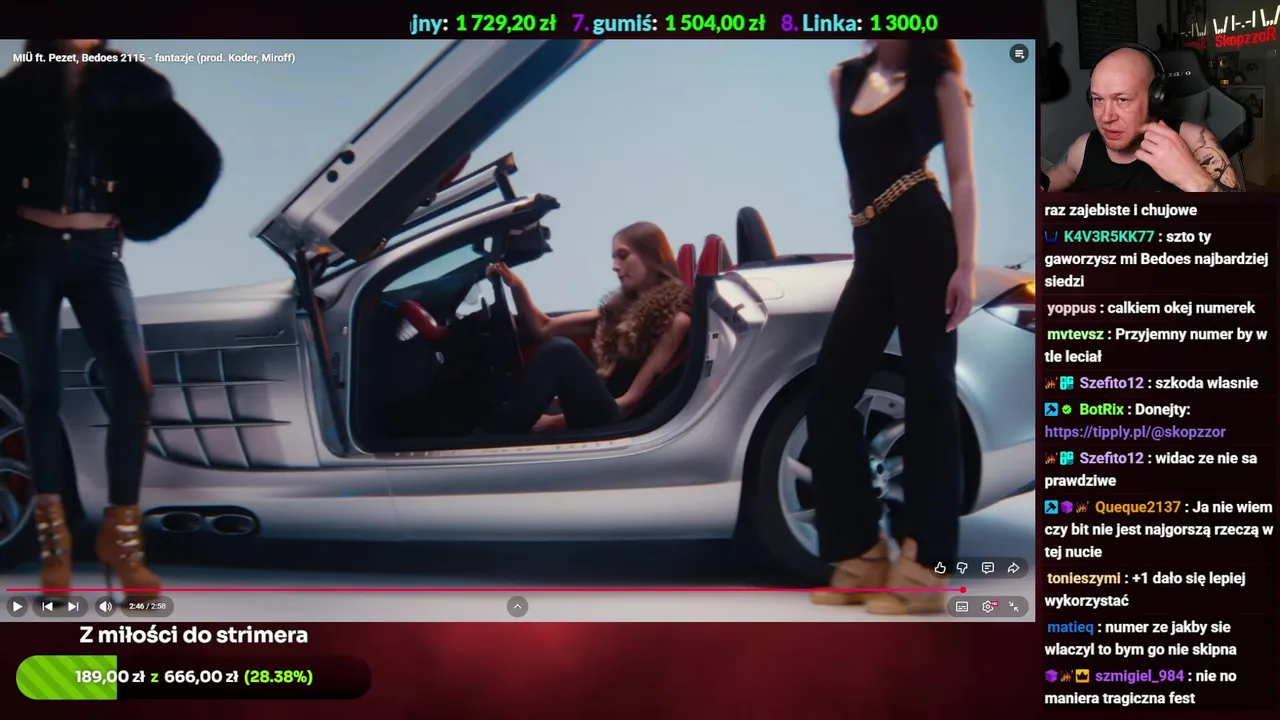This screenshot has width=1280, height=720.
Task: Share the video with the arrow icon
Action: point(1013,568)
